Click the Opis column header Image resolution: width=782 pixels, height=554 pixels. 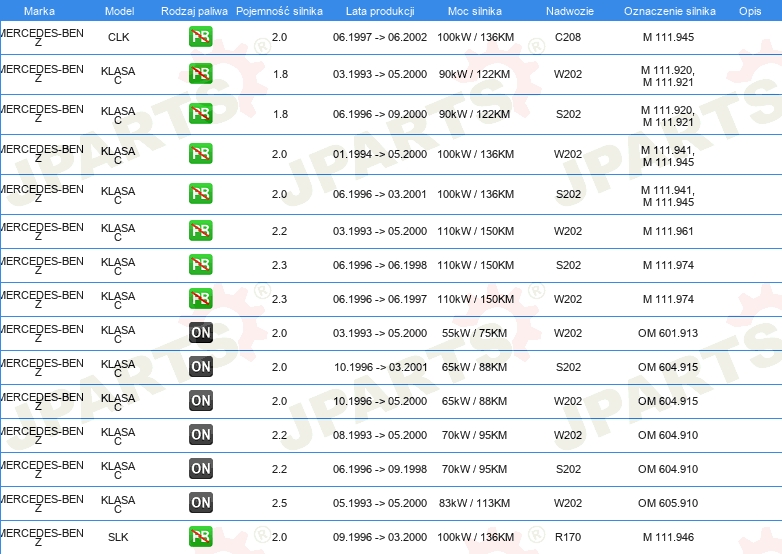[750, 11]
